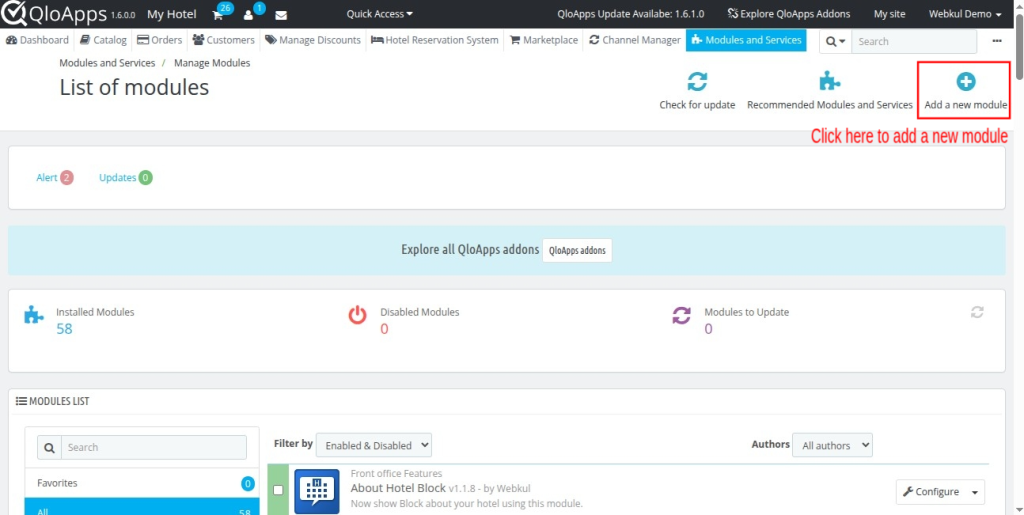Open the Catalog menu

pos(103,40)
